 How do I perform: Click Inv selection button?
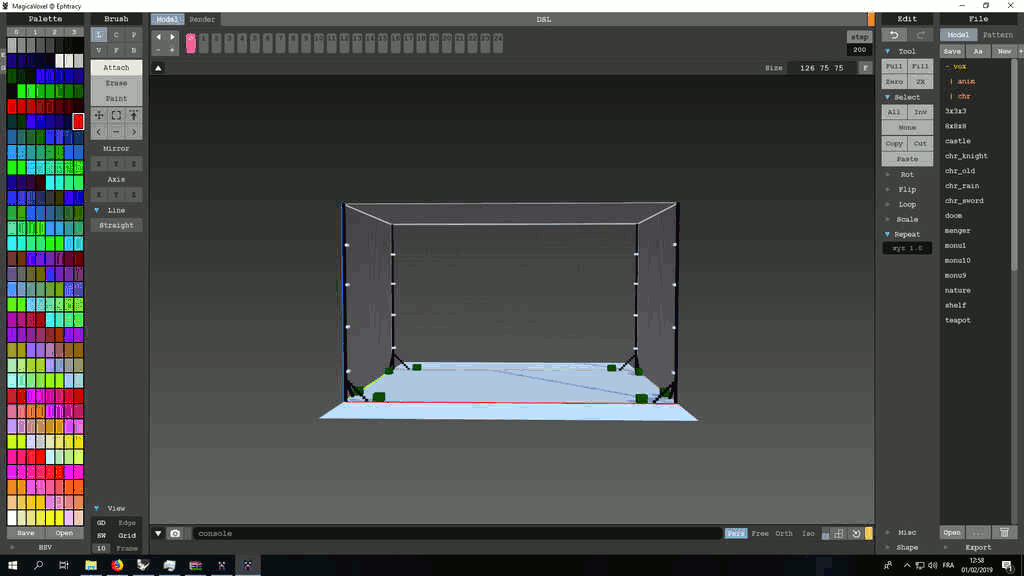tap(921, 112)
